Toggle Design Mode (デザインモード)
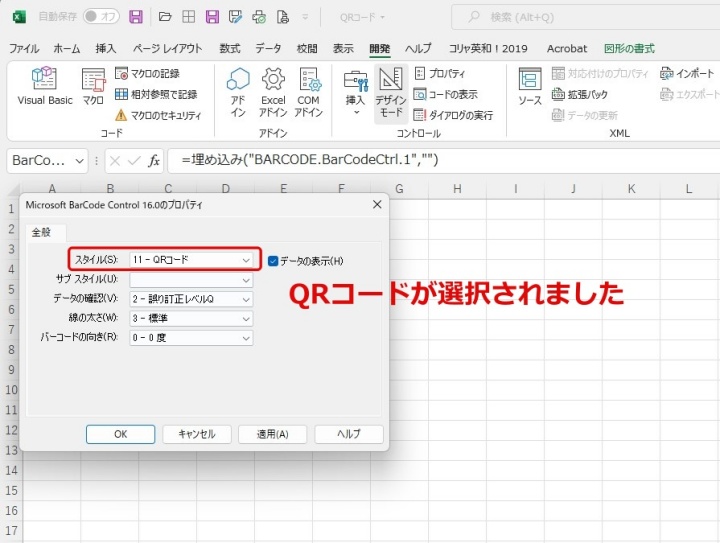The image size is (720, 543). pyautogui.click(x=391, y=93)
